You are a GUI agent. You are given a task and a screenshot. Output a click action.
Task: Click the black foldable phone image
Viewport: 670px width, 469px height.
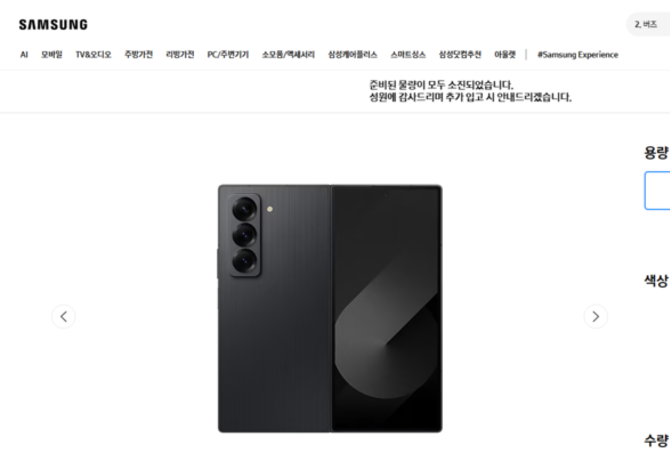[330, 308]
